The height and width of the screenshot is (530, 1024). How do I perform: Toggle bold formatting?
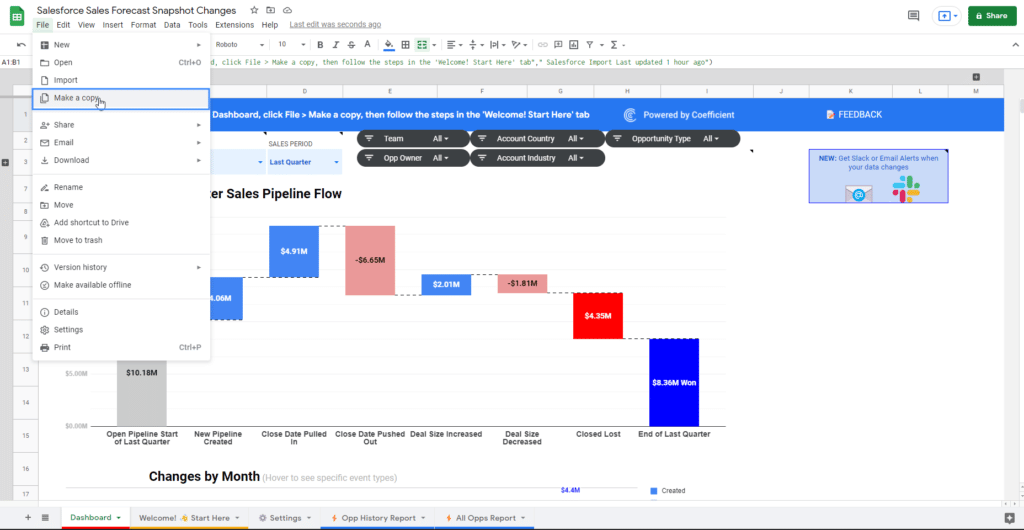320,45
